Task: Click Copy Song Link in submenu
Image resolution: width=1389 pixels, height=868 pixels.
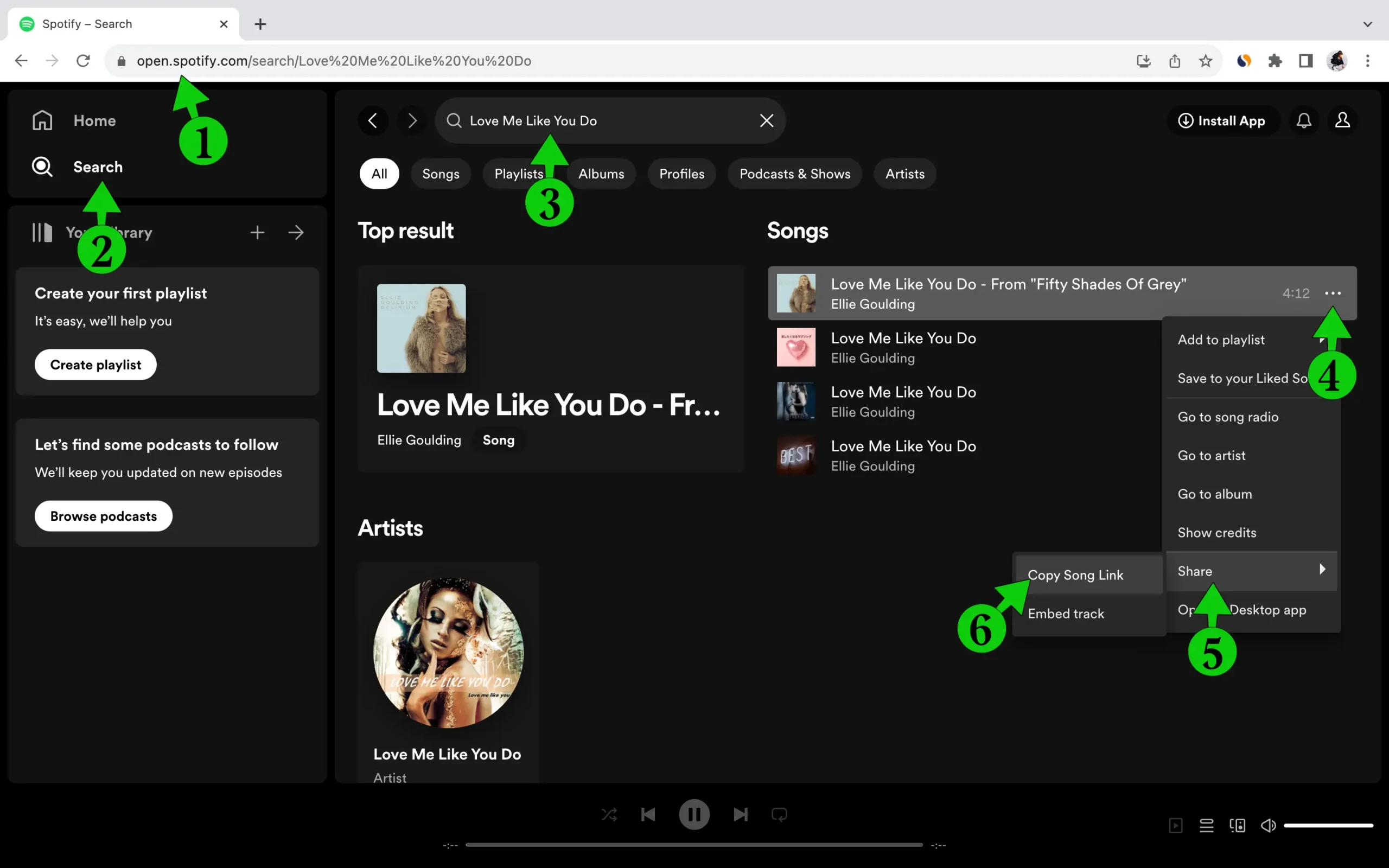Action: pos(1089,575)
